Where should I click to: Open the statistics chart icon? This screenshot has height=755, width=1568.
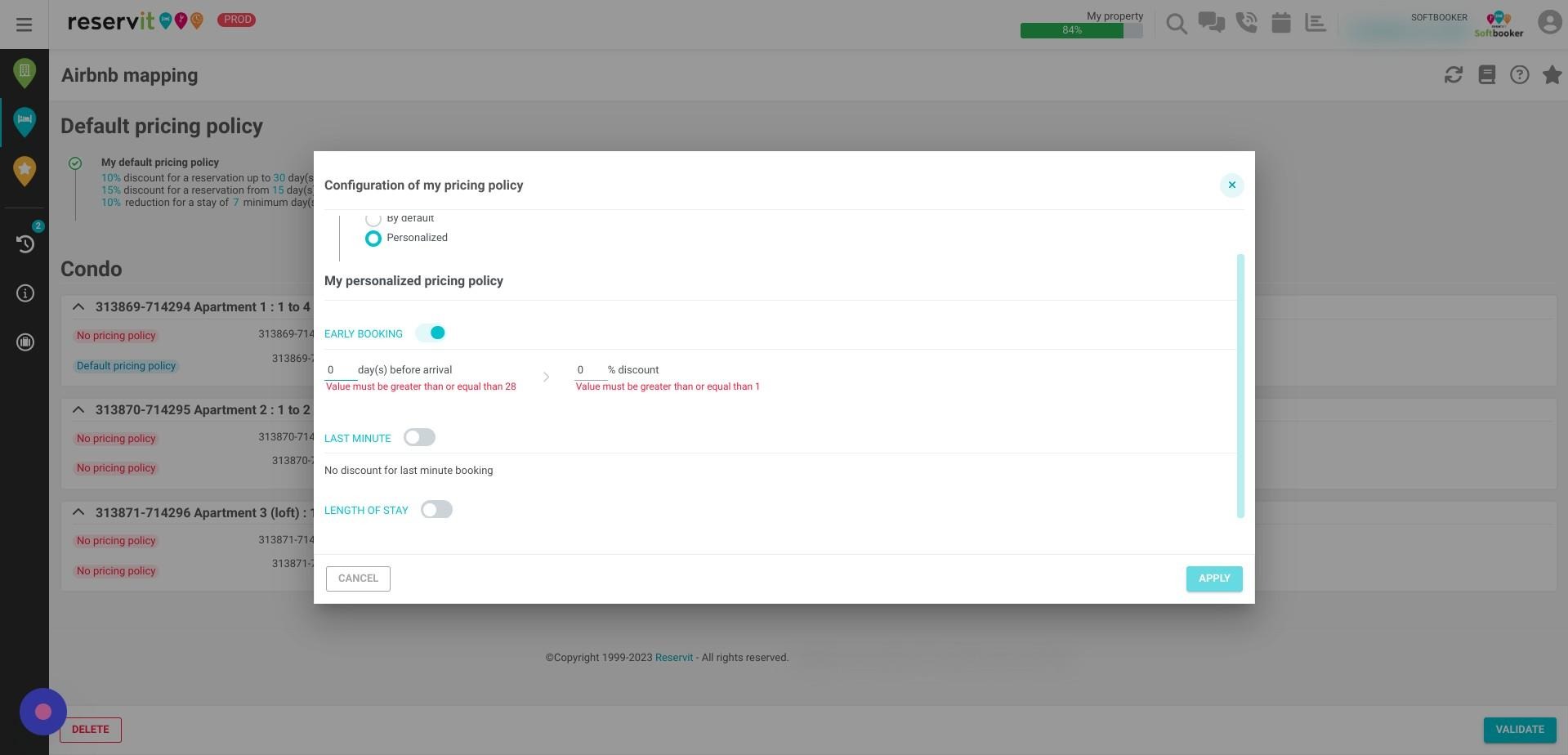click(1316, 23)
